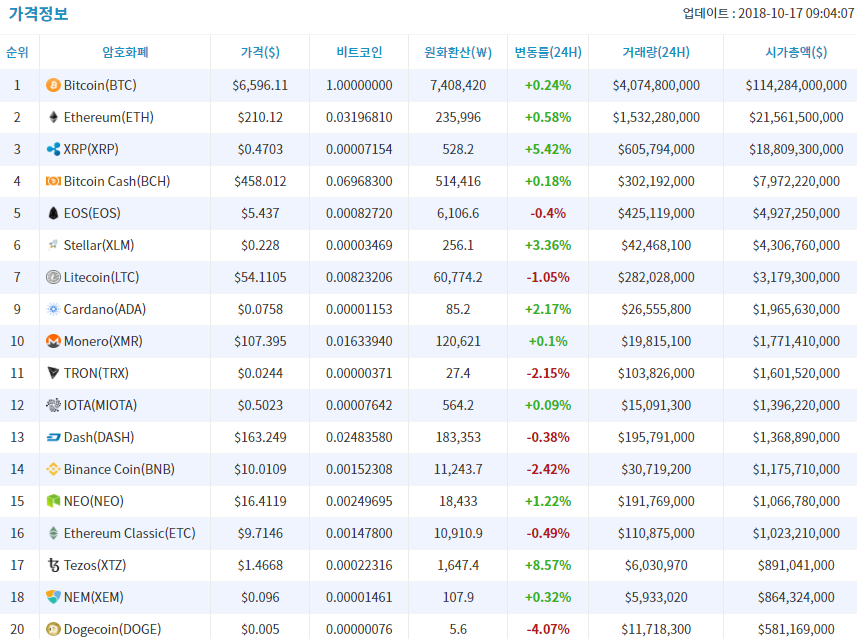Click the 가격정보 page heading
The height and width of the screenshot is (639, 857).
[x=38, y=13]
